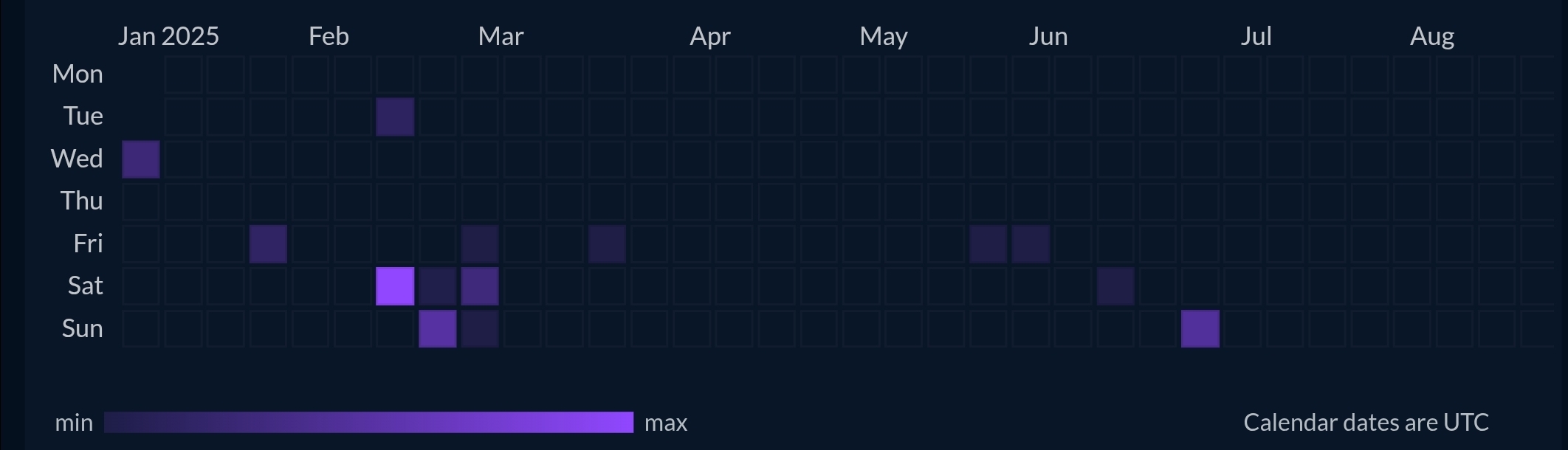
Task: Click the min-to-max purple gradient bar
Action: [368, 422]
